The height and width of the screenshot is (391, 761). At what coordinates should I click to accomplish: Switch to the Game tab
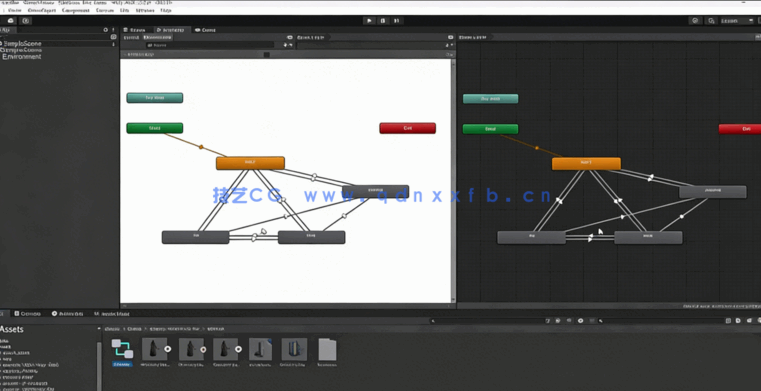pos(205,30)
